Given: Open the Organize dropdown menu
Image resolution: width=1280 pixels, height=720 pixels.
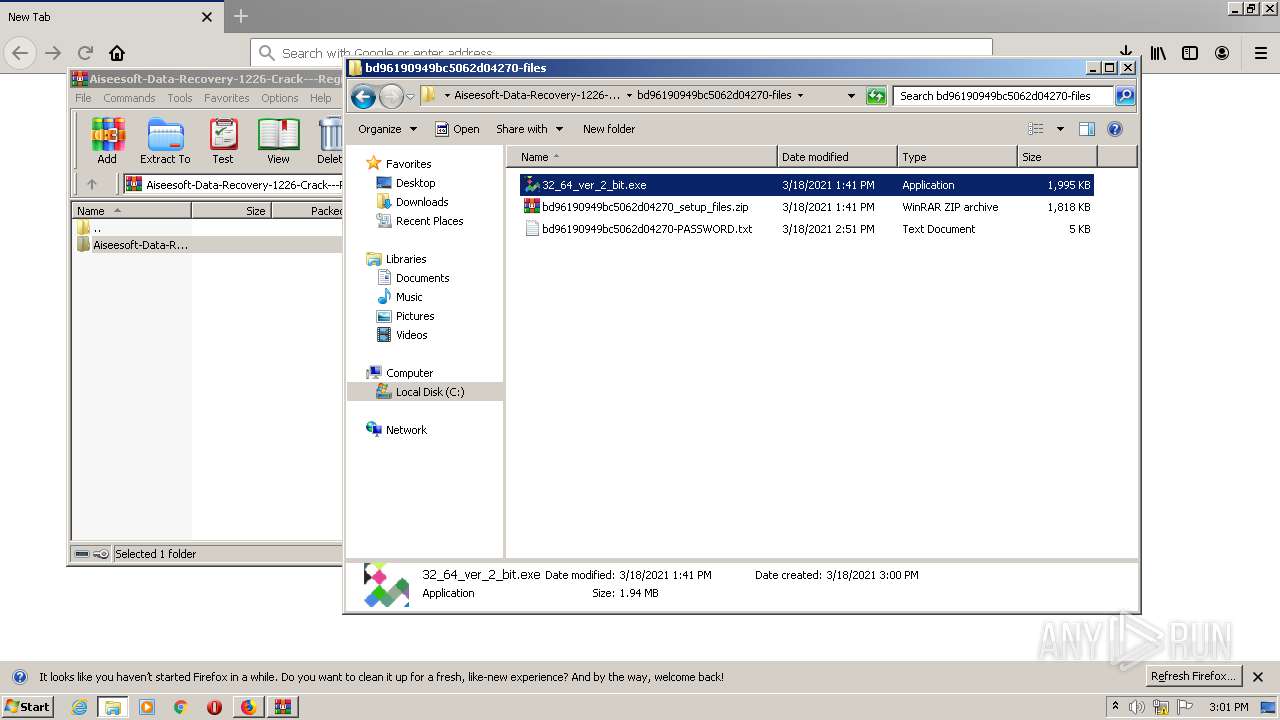Looking at the screenshot, I should tap(387, 129).
